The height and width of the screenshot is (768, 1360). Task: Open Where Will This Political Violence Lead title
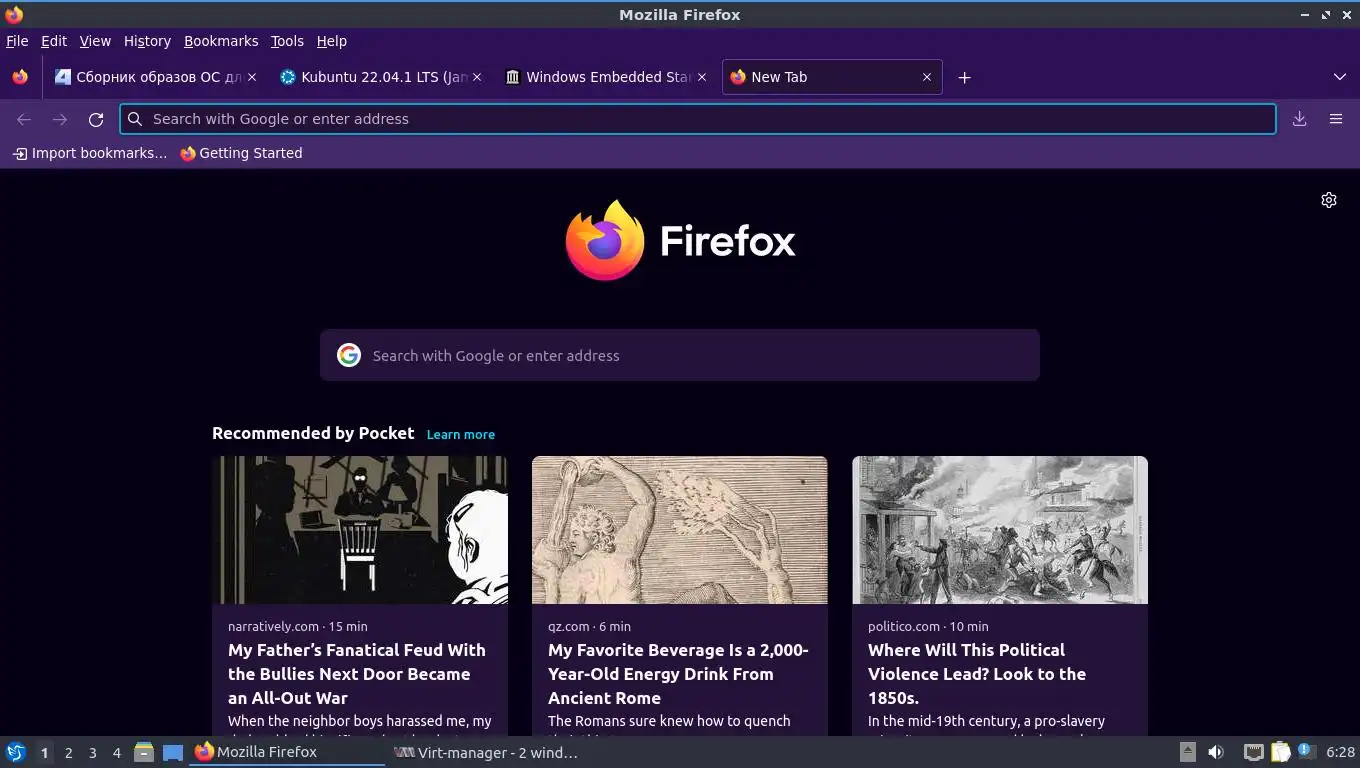tap(977, 674)
